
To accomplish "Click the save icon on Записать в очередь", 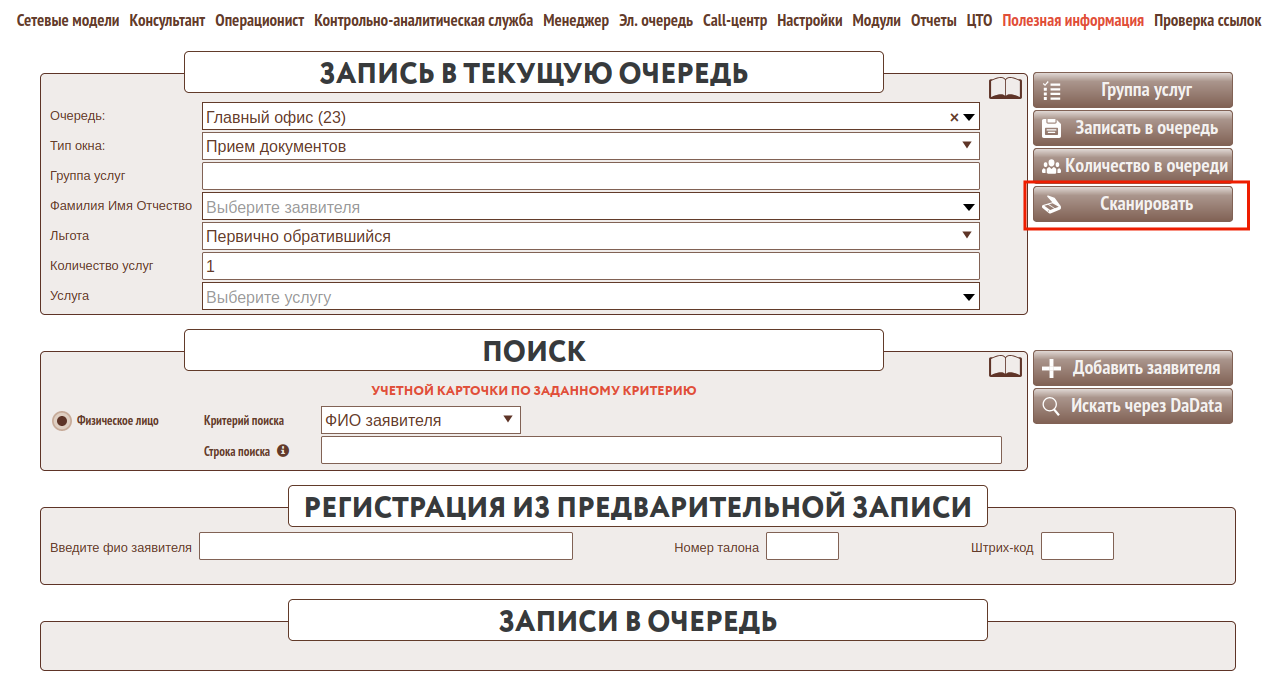I will click(1051, 127).
